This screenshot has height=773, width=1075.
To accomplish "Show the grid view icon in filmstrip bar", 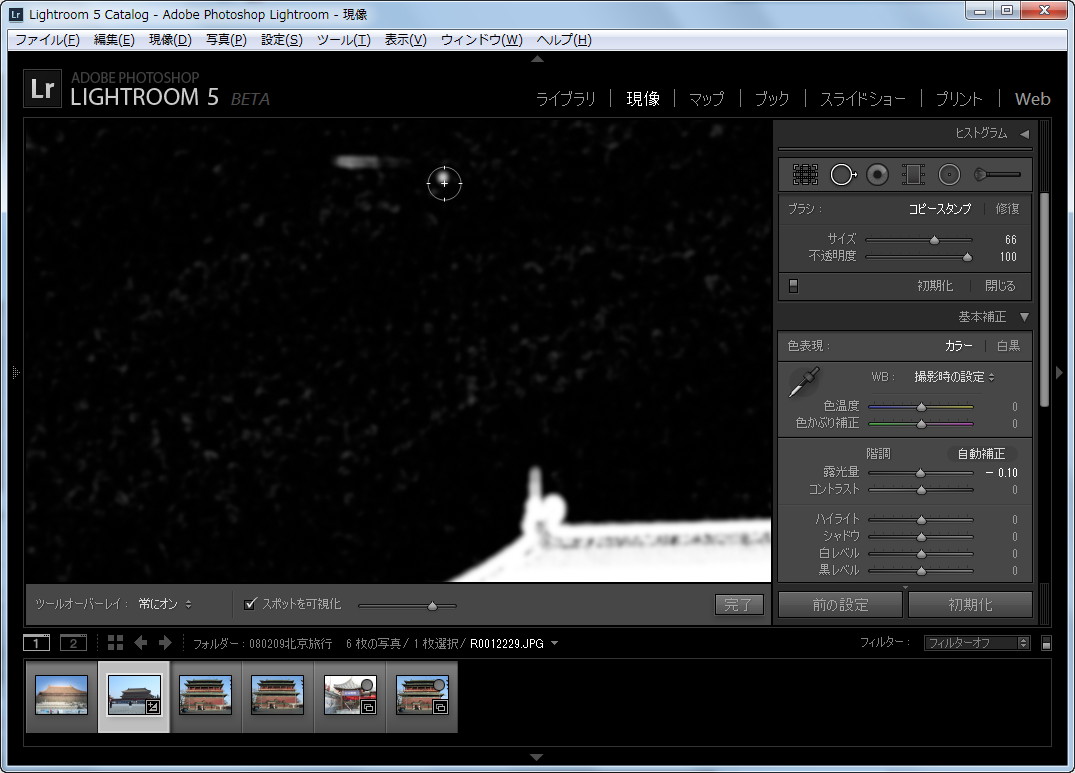I will [116, 643].
